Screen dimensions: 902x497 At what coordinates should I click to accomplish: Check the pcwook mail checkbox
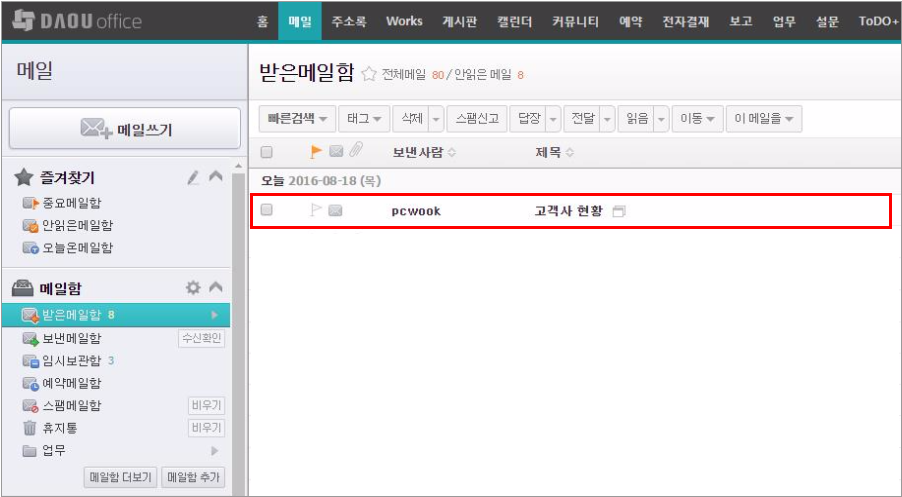click(x=266, y=210)
